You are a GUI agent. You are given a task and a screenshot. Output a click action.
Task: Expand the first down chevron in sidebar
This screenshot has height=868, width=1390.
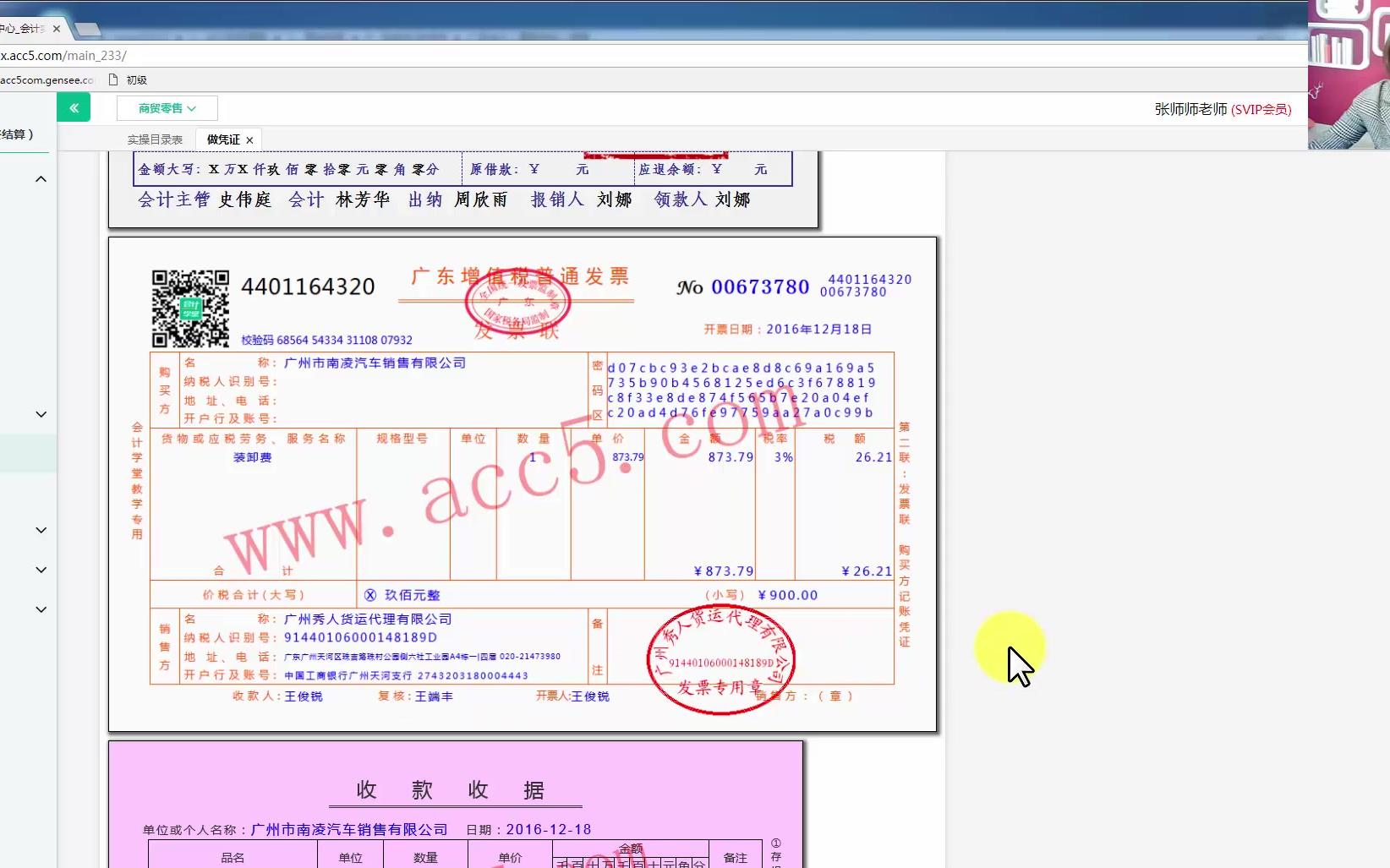41,413
